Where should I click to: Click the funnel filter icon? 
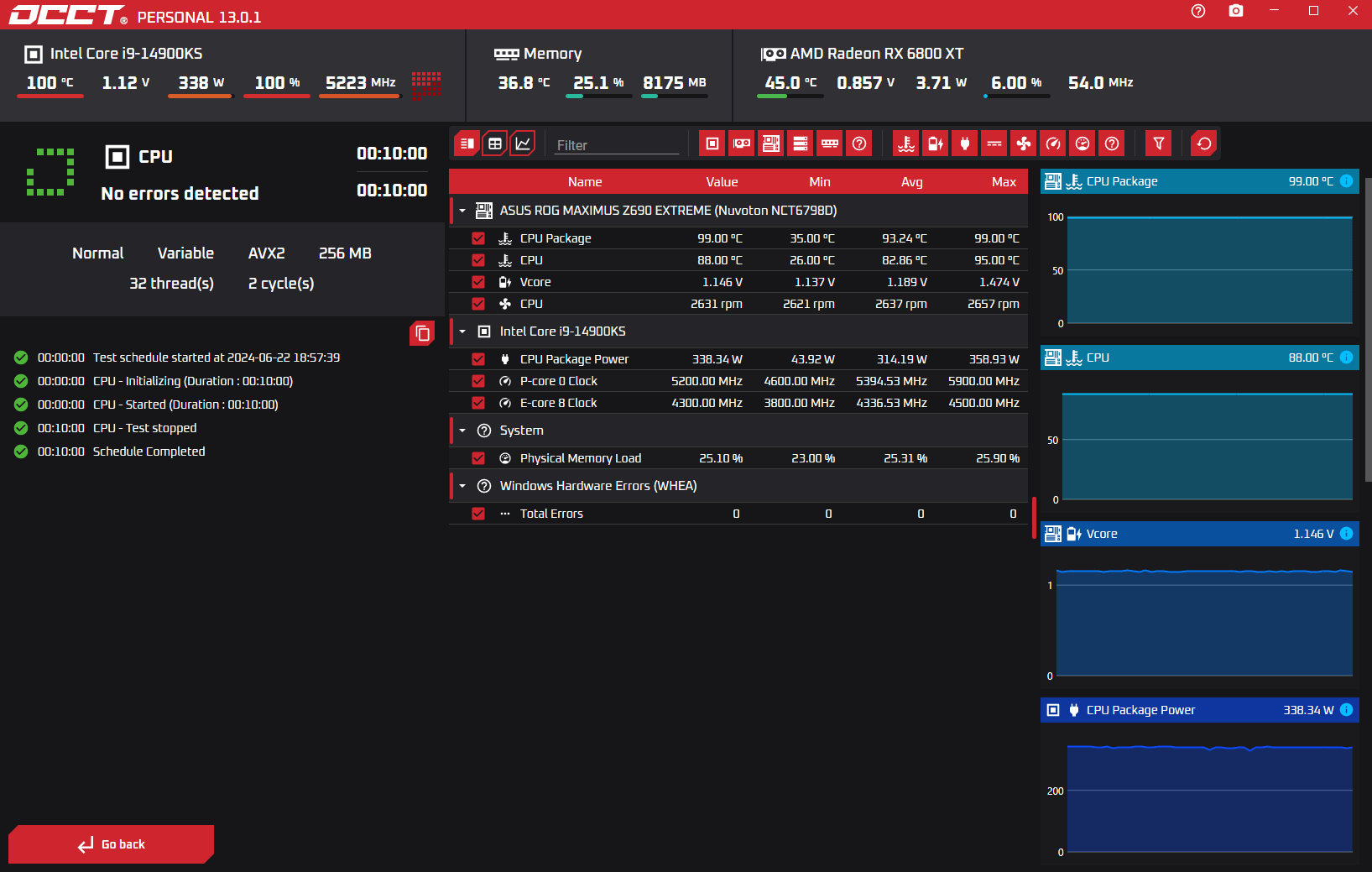coord(1159,144)
